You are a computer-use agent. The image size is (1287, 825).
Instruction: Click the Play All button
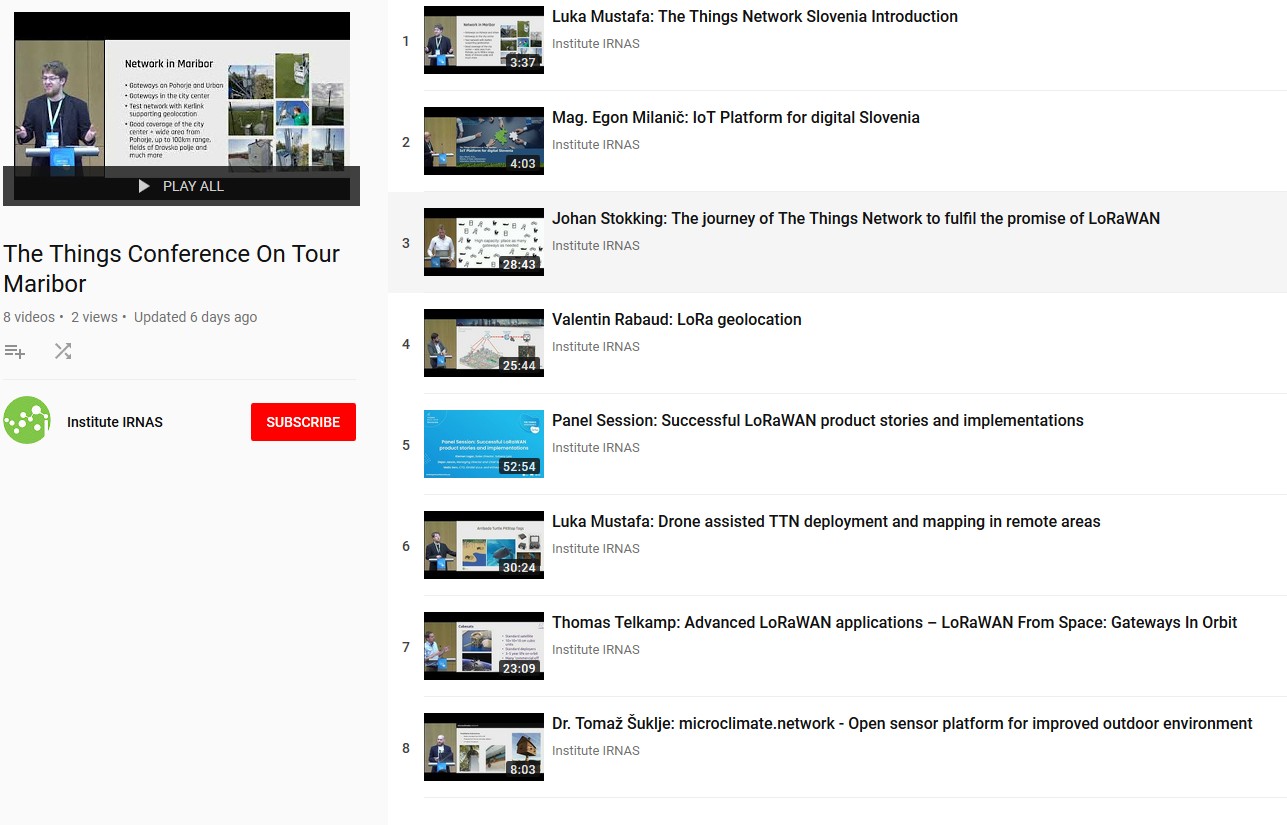181,186
